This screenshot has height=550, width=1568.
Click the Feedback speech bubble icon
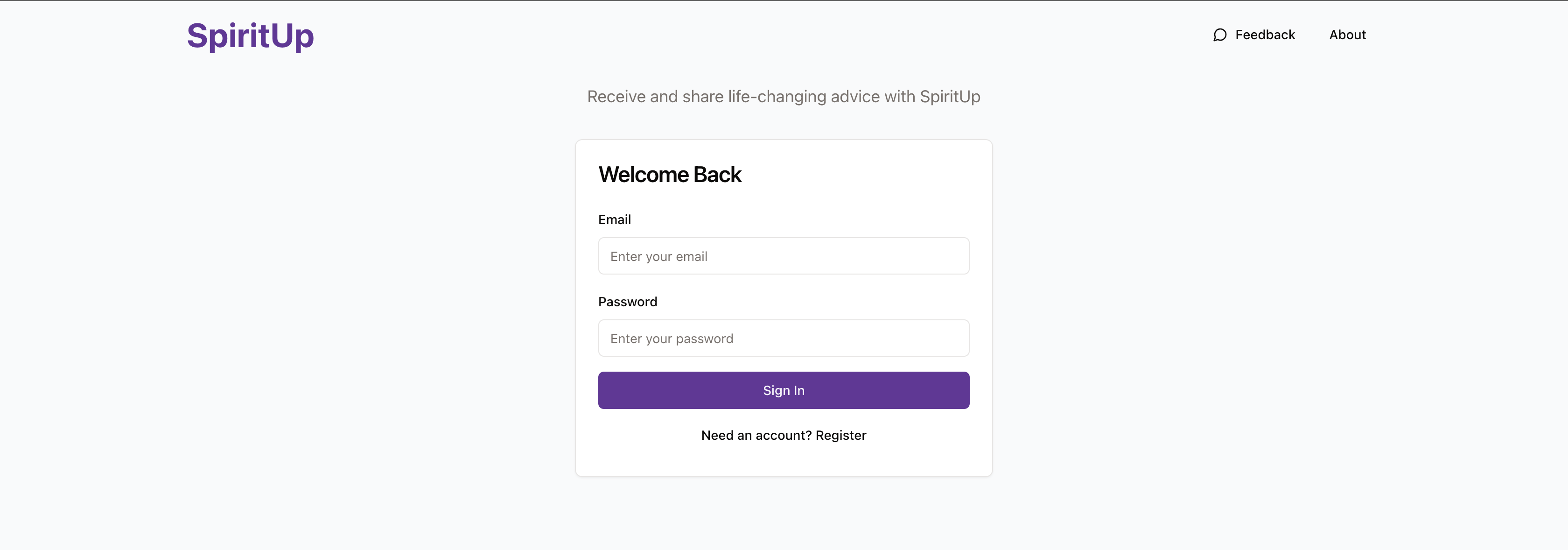[1219, 35]
